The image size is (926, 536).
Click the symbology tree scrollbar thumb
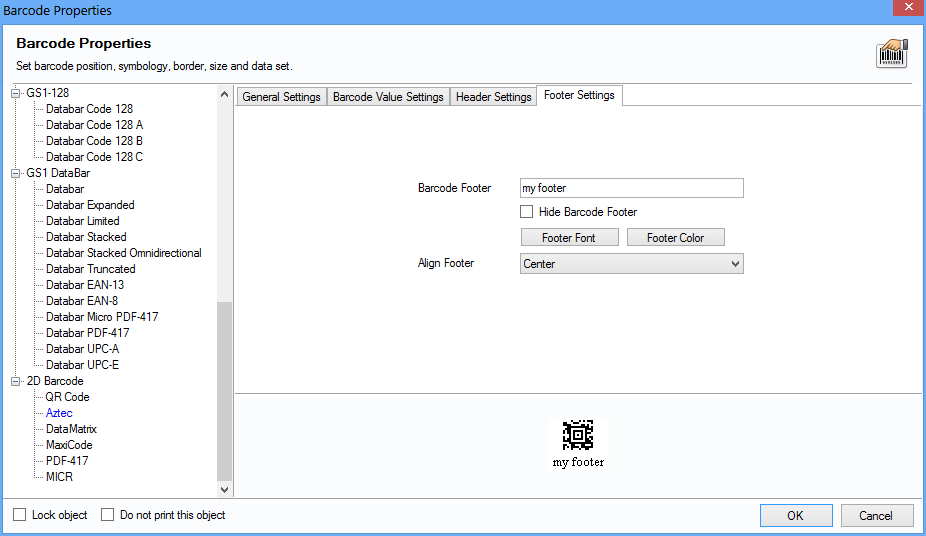click(x=224, y=391)
